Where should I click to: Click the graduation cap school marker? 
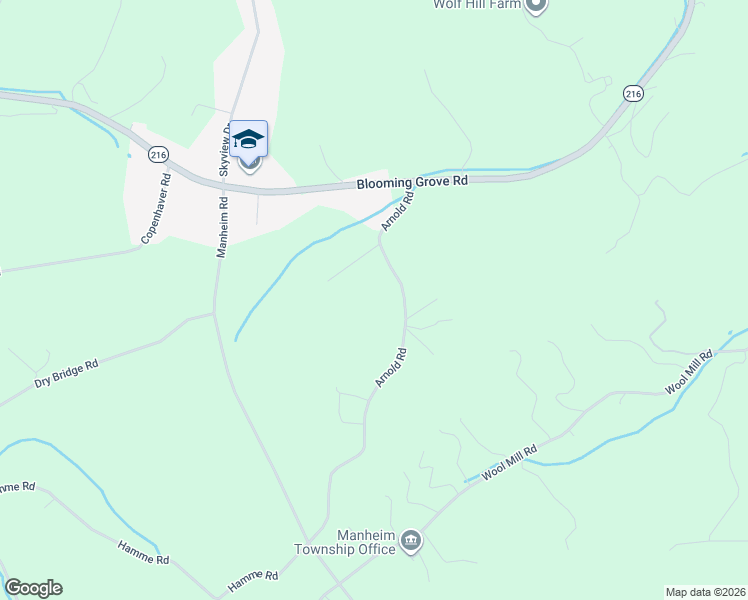(249, 139)
